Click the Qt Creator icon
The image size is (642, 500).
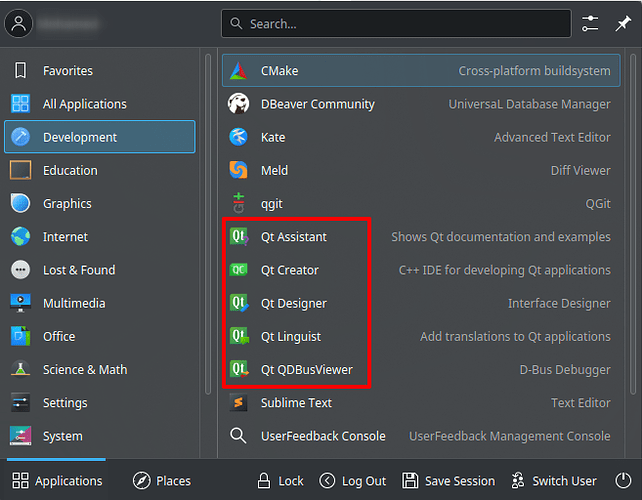coord(238,270)
